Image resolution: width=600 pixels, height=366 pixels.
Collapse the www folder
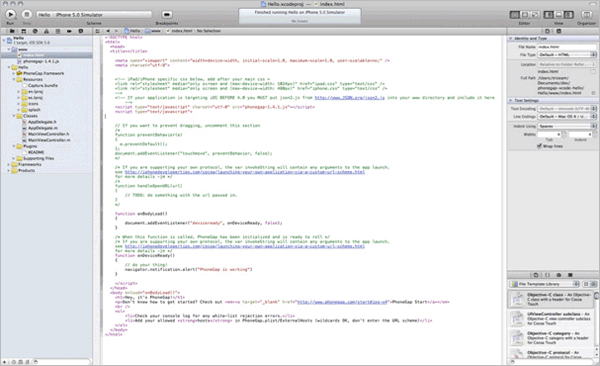(x=9, y=49)
